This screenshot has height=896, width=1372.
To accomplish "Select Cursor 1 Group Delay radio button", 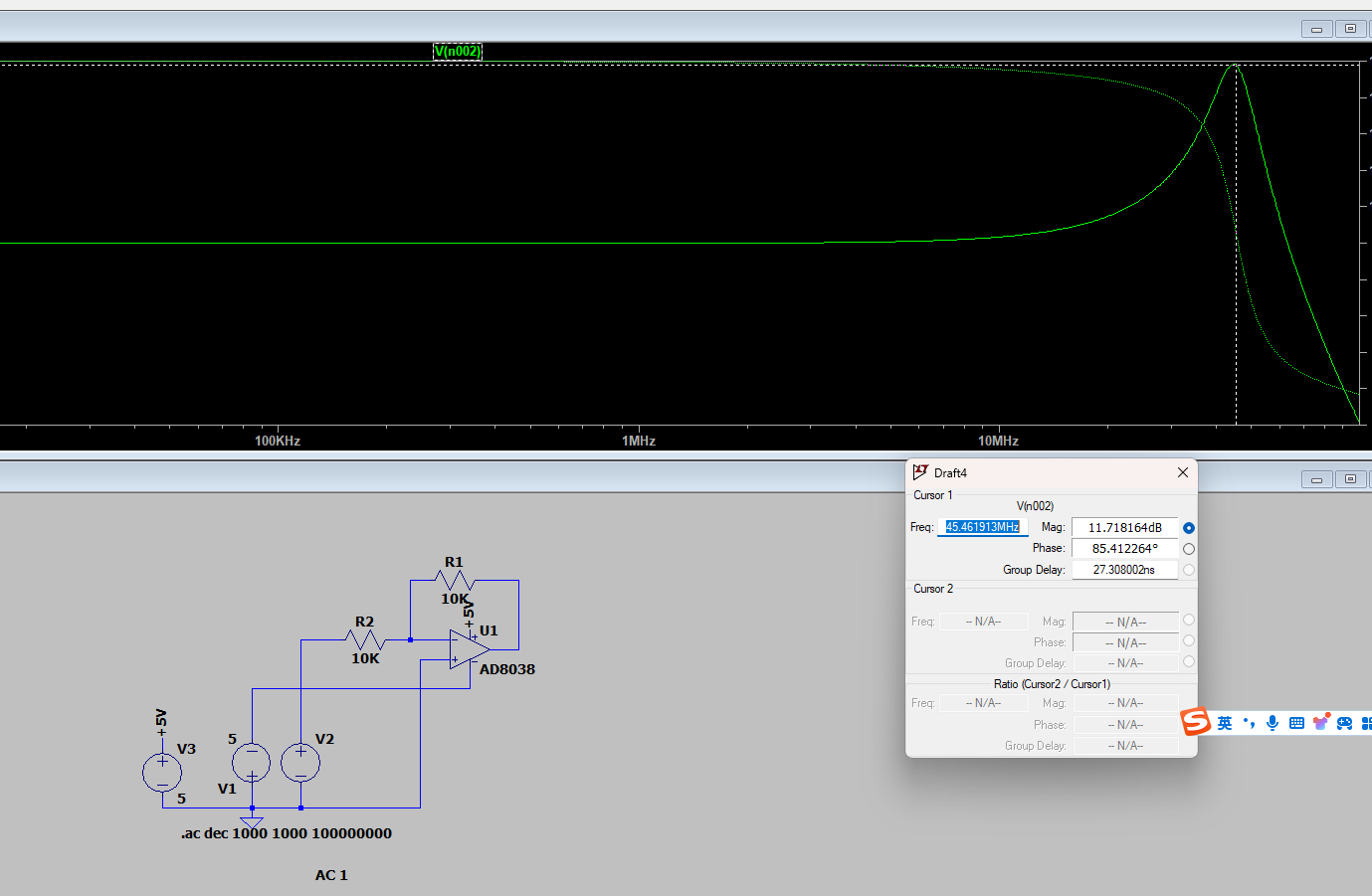I will (x=1188, y=570).
